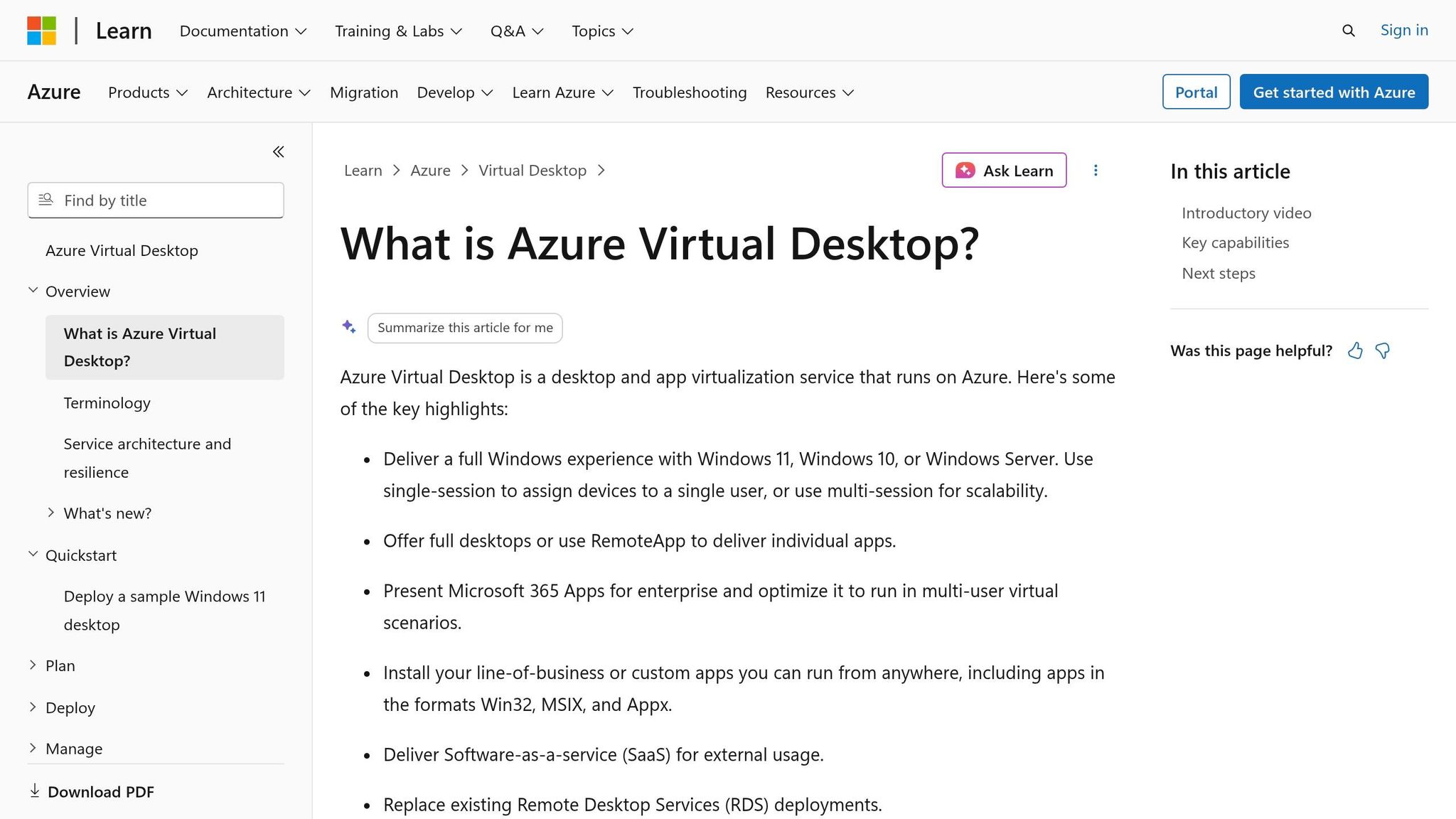Expand the Plan section

tap(33, 665)
